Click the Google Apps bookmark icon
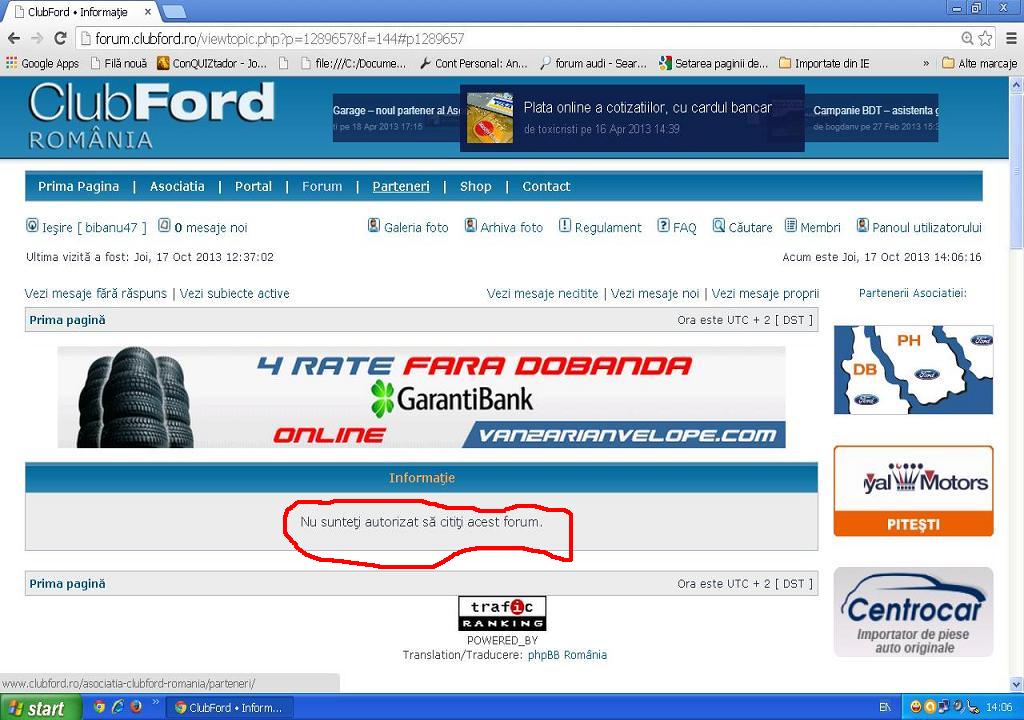The image size is (1024, 720). pyautogui.click(x=12, y=63)
